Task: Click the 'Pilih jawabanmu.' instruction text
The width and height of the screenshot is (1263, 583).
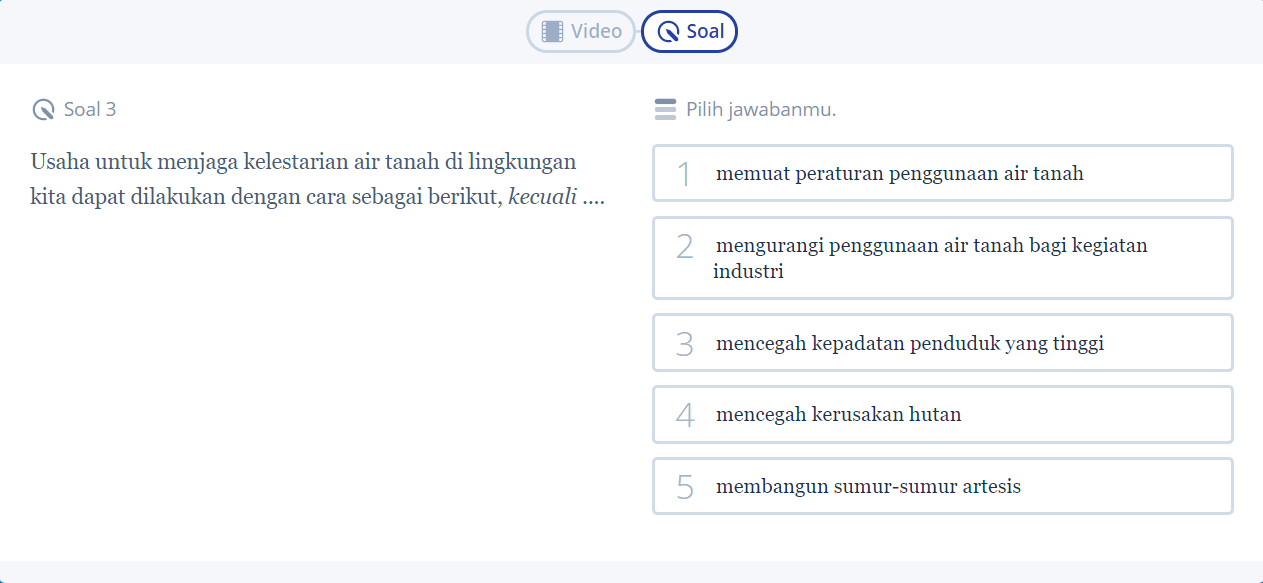Action: [761, 110]
